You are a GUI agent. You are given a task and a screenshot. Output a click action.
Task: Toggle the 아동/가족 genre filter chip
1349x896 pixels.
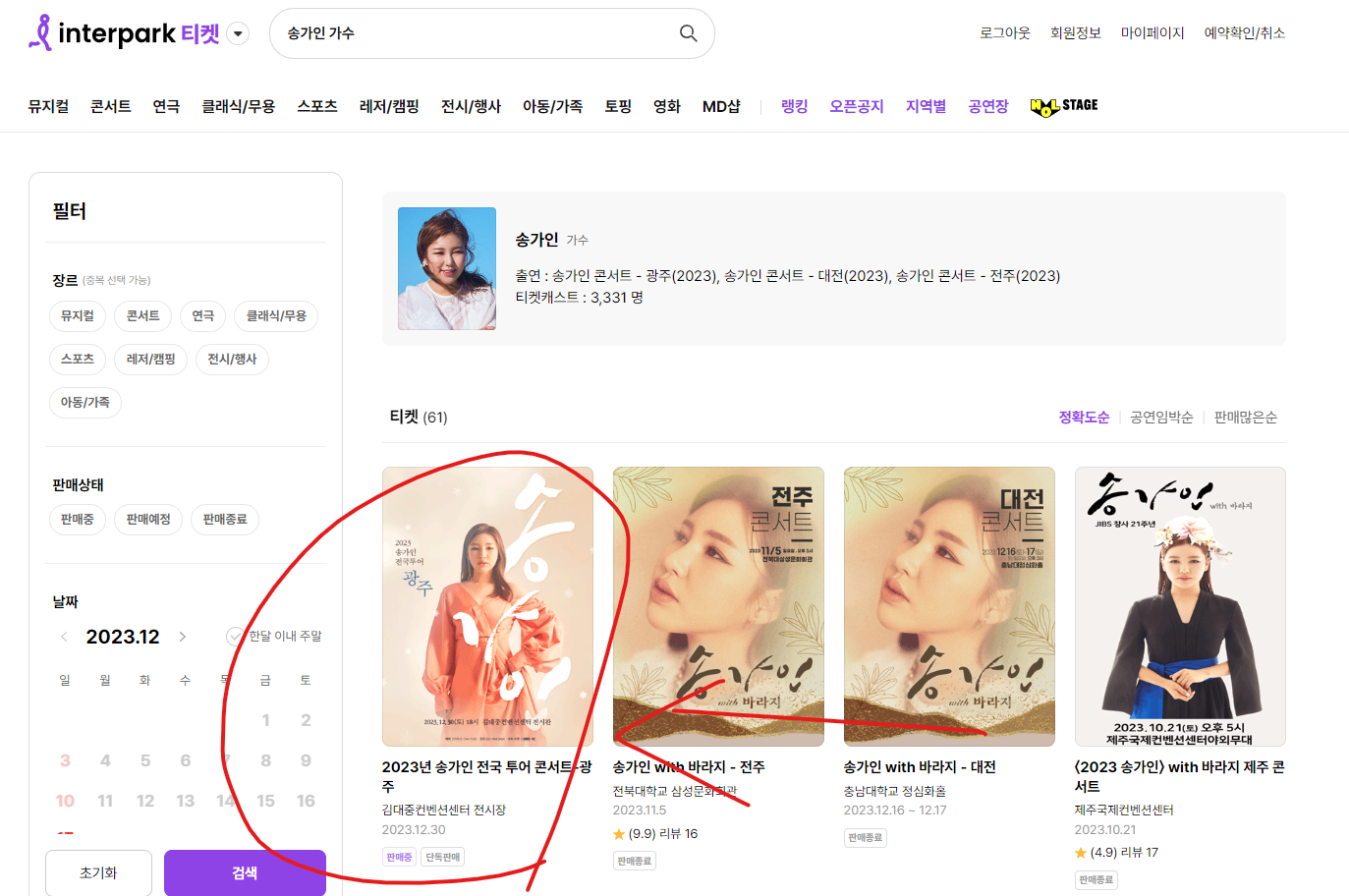click(85, 403)
